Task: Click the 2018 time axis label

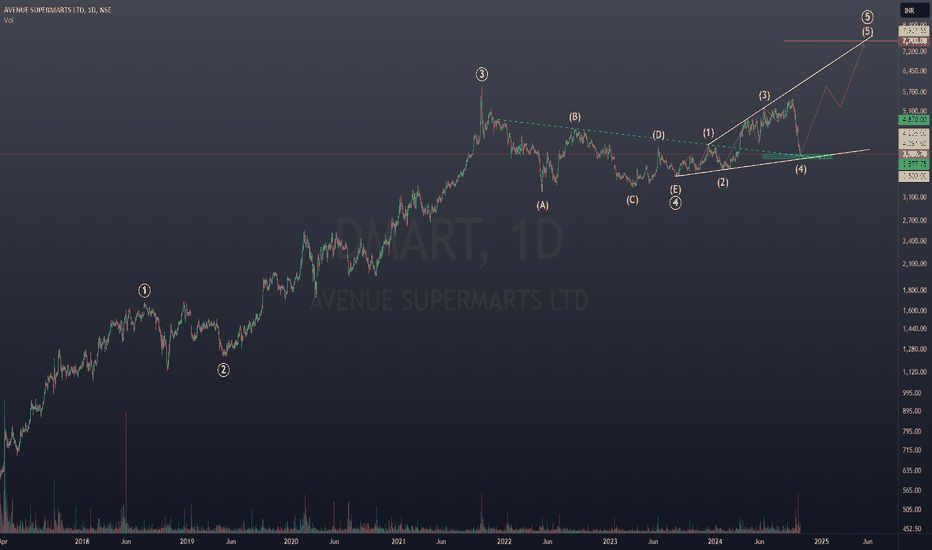Action: [x=82, y=542]
